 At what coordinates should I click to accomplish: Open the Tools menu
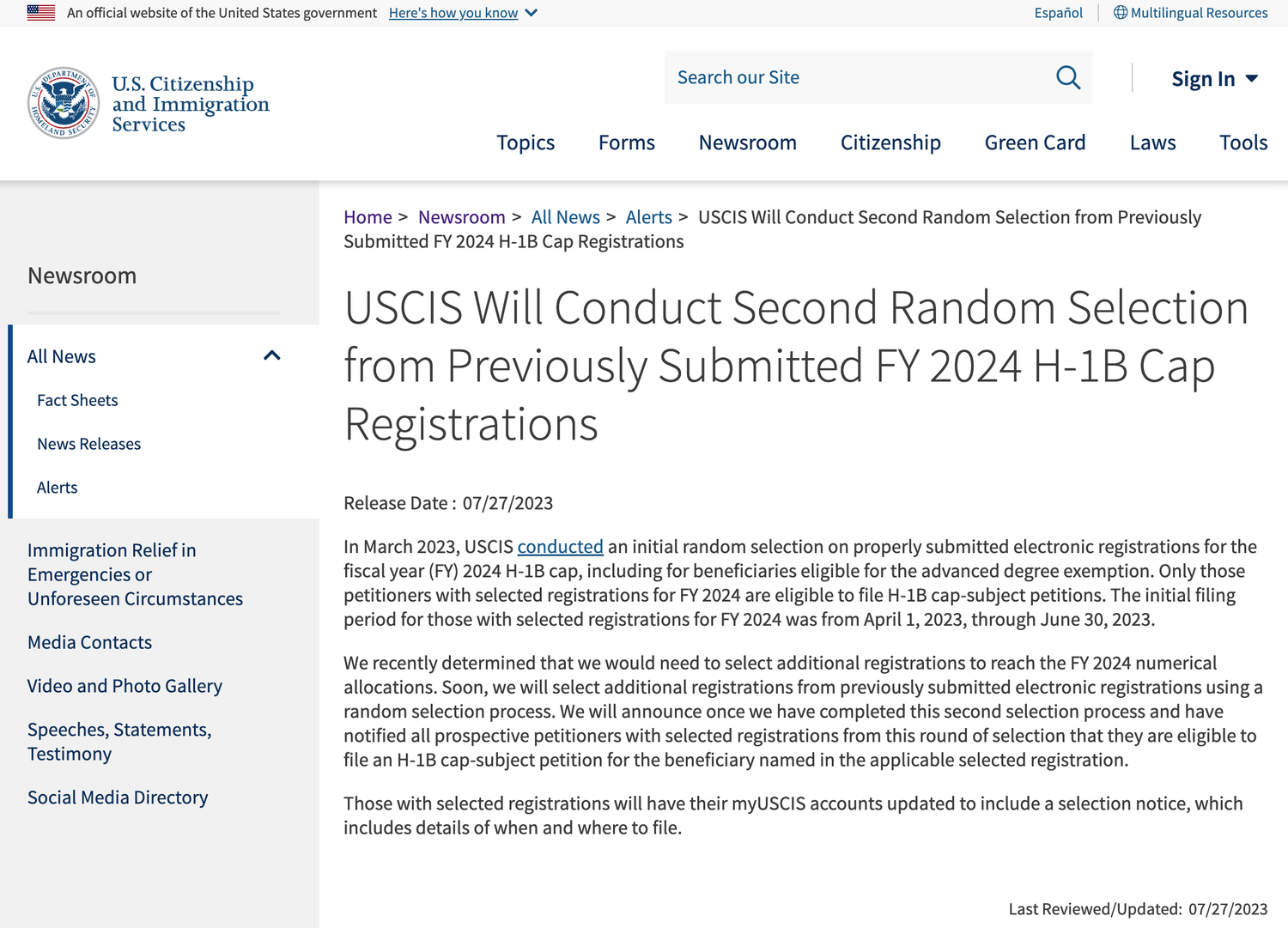1243,143
